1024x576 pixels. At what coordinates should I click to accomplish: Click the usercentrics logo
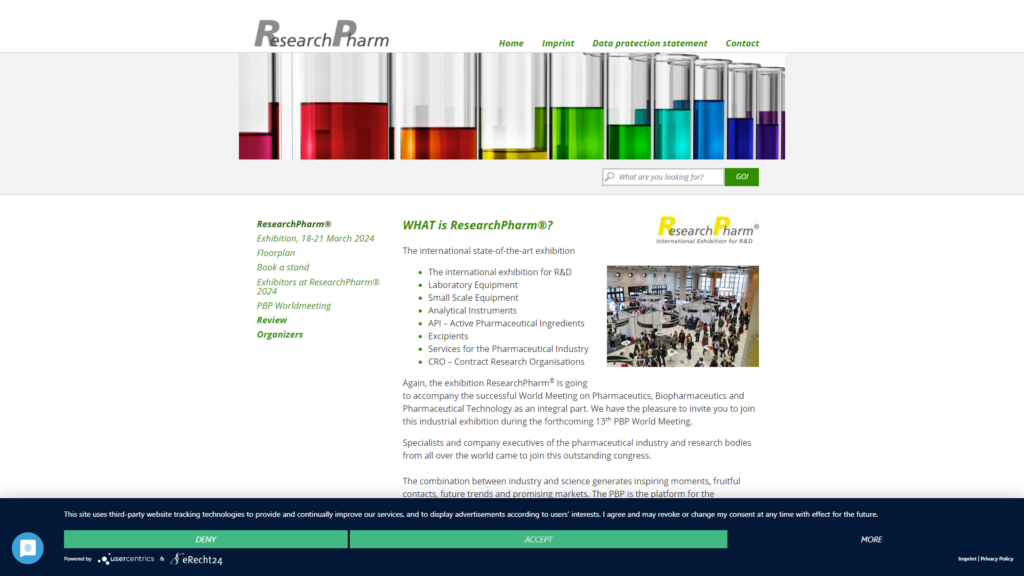pyautogui.click(x=126, y=559)
